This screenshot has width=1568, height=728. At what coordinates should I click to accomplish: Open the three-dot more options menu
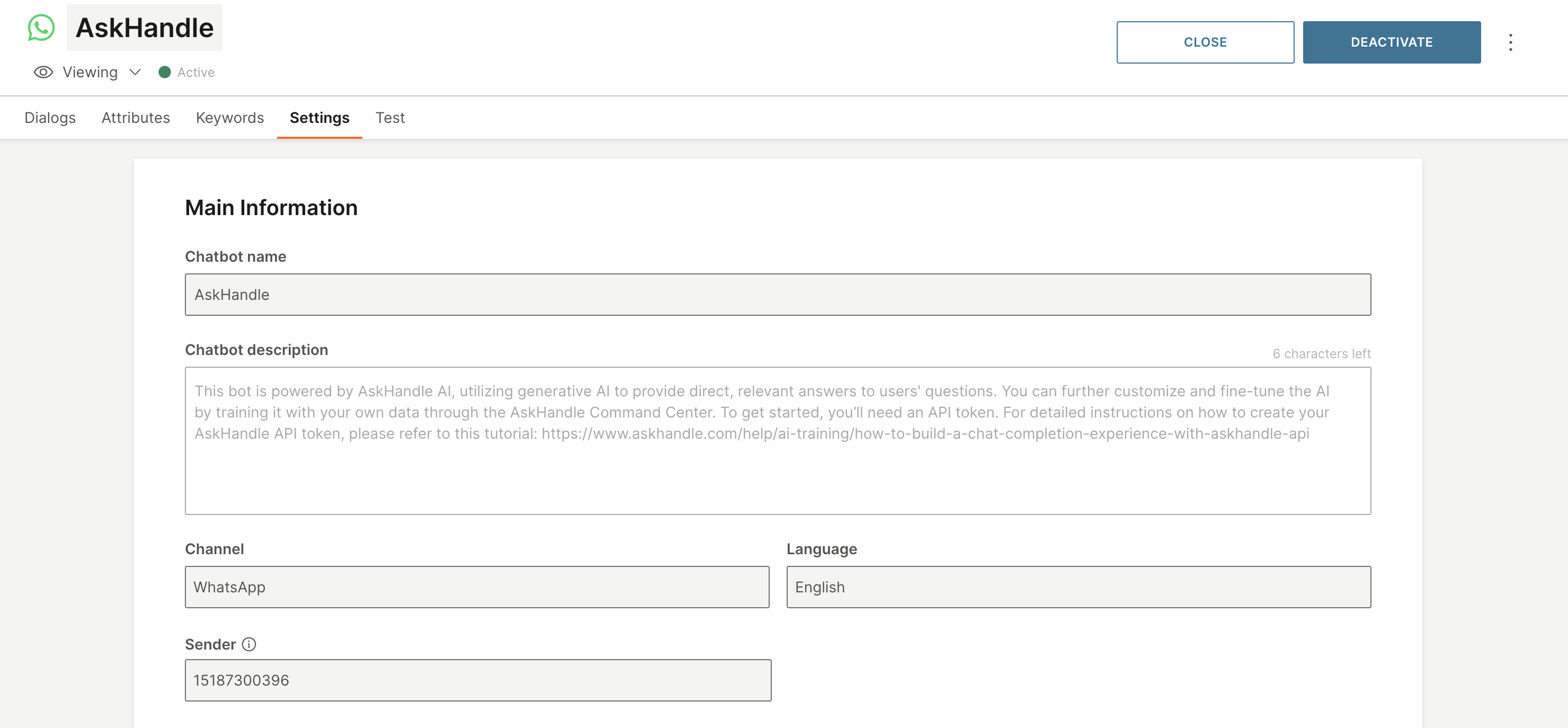pyautogui.click(x=1510, y=42)
